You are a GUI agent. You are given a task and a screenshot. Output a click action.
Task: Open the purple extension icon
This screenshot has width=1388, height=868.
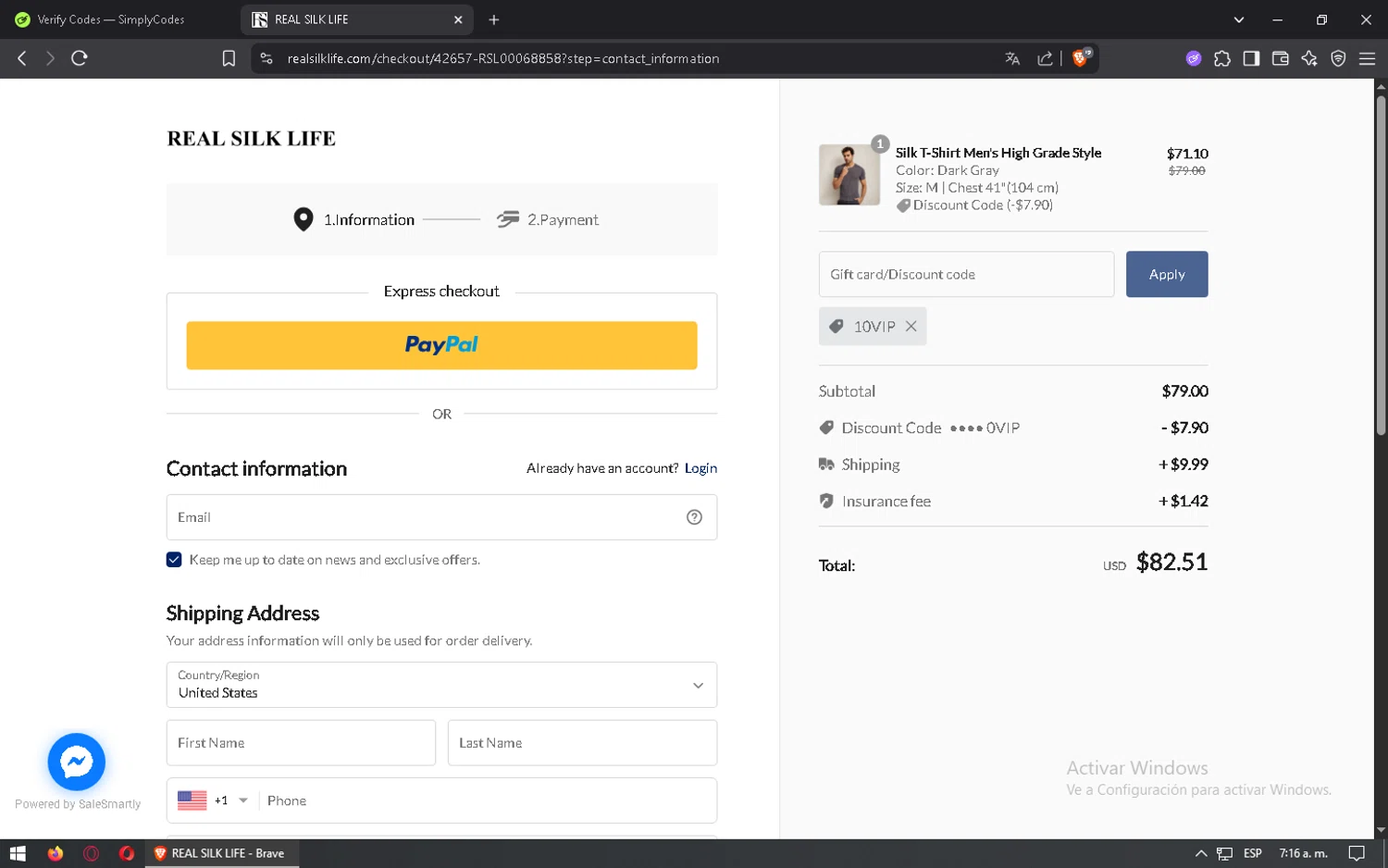(x=1194, y=58)
